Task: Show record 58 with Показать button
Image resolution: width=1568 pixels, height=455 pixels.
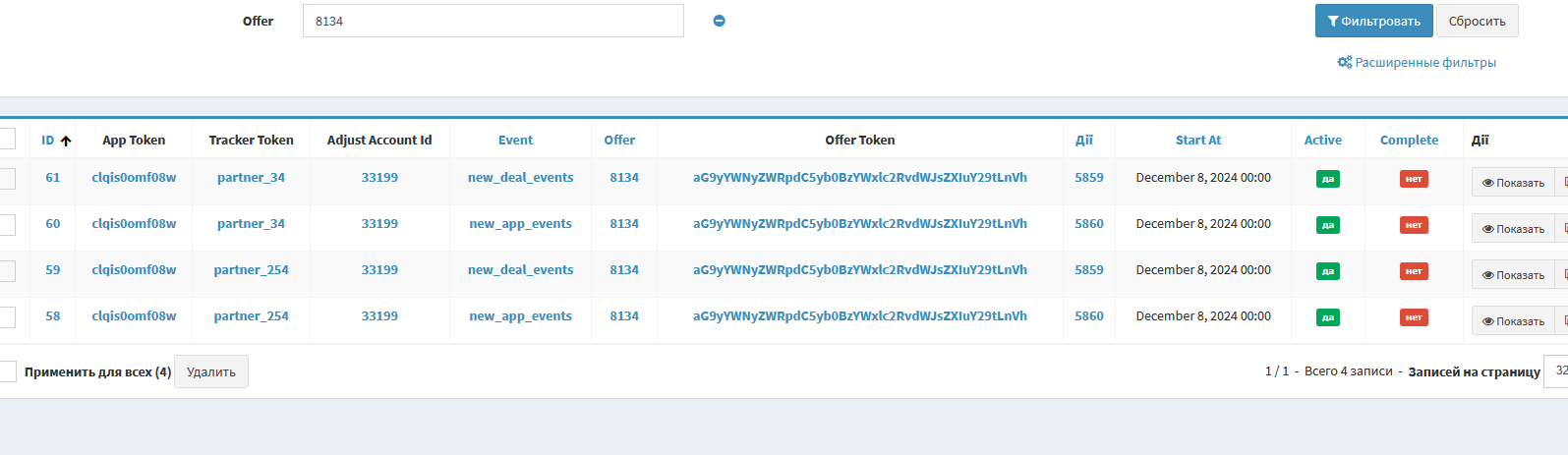Action: click(x=1513, y=321)
